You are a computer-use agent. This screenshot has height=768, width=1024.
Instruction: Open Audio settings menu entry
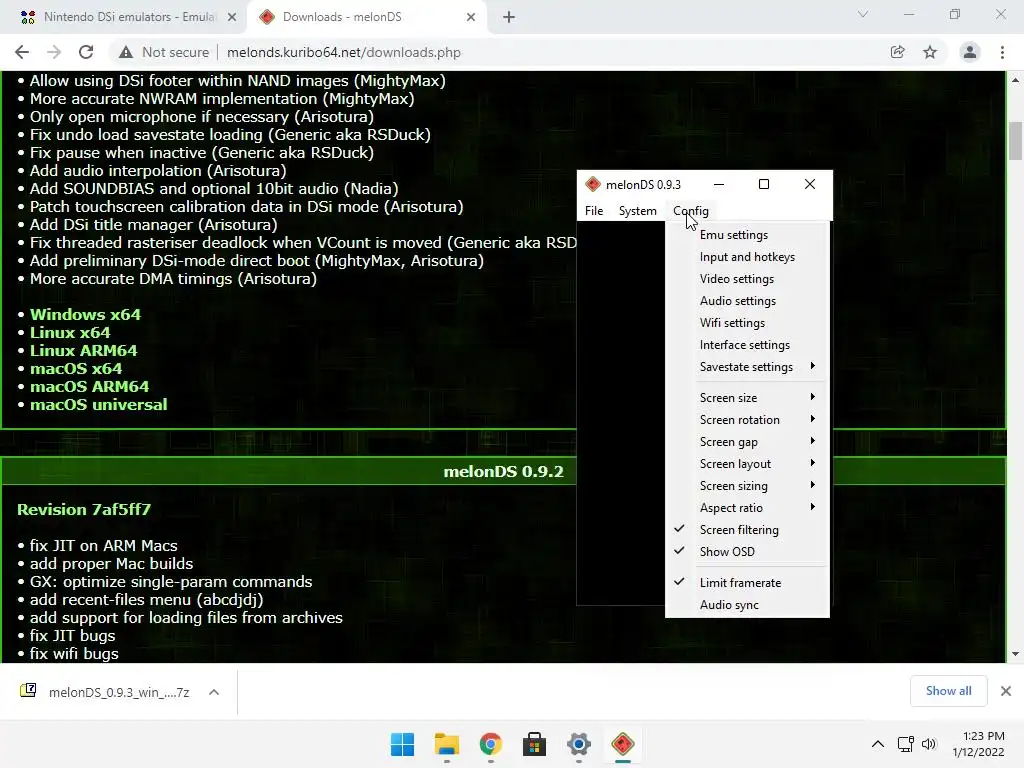click(x=747, y=301)
